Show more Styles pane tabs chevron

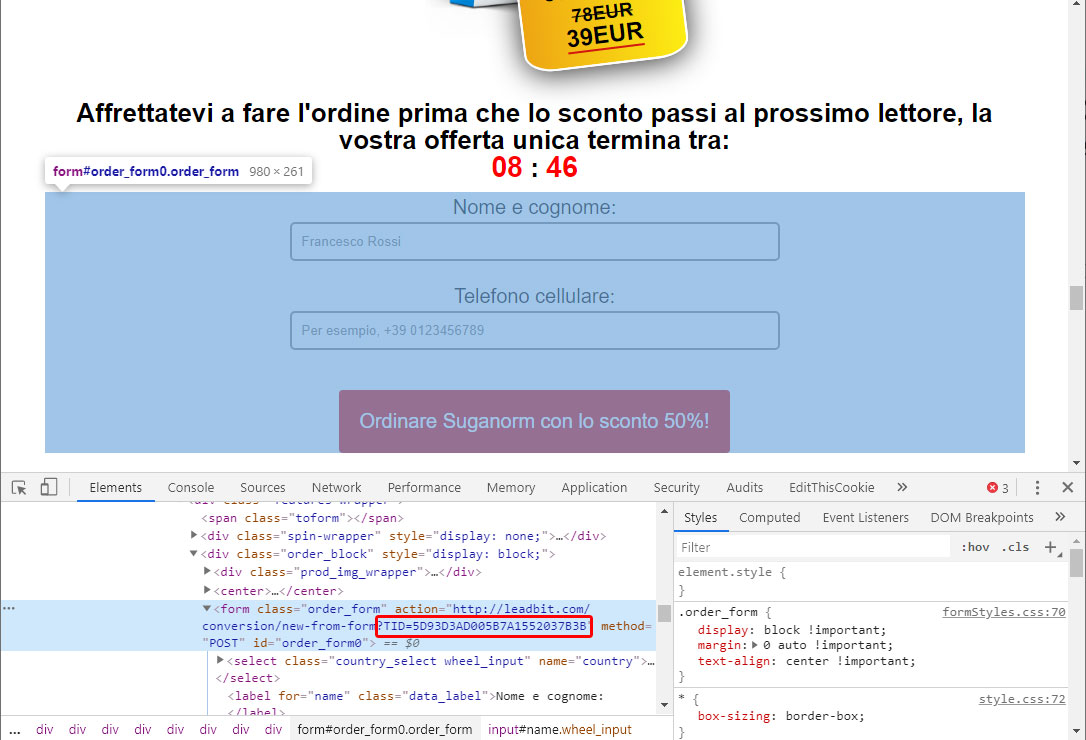click(1060, 517)
